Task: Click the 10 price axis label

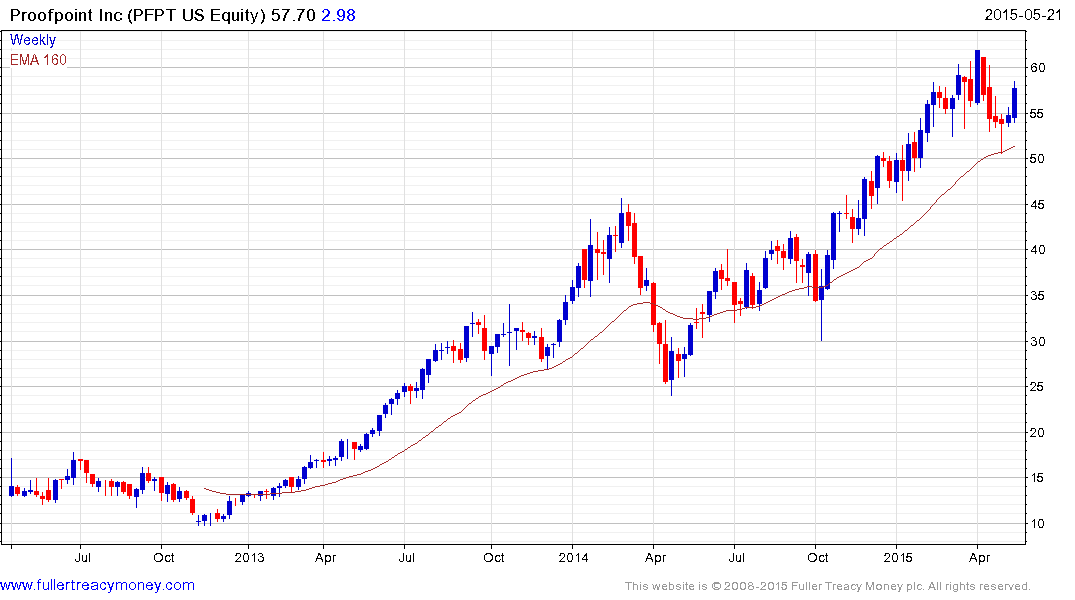Action: [x=1037, y=524]
